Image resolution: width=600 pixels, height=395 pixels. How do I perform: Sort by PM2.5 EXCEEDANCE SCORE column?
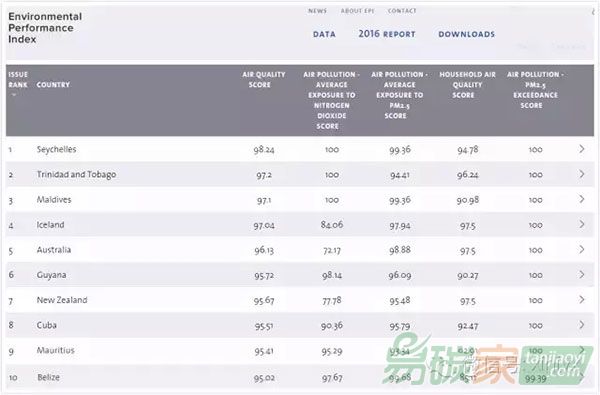click(x=535, y=90)
